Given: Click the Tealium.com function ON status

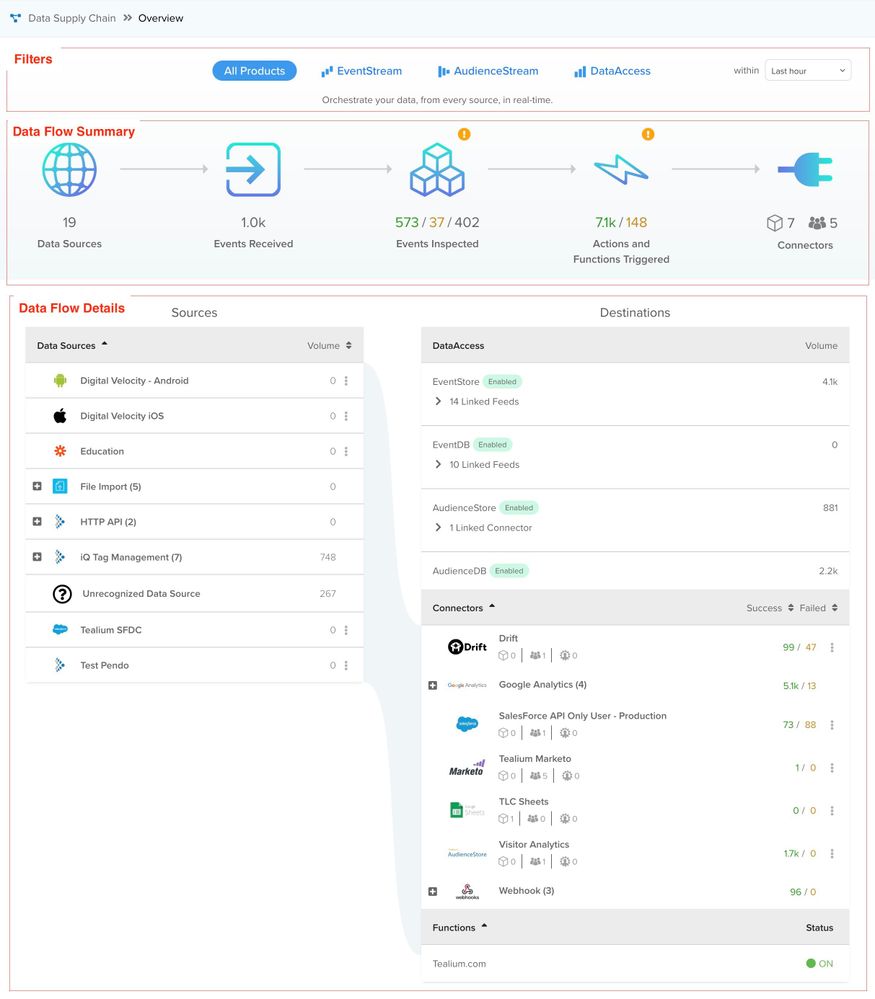Looking at the screenshot, I should point(819,964).
